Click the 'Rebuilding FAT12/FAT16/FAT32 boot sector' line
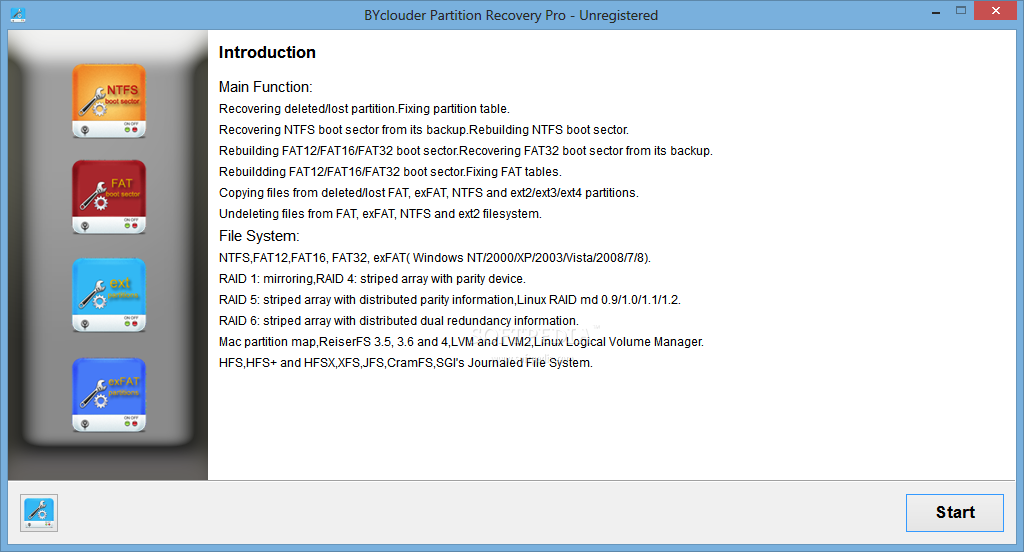The height and width of the screenshot is (552, 1024). pos(466,151)
